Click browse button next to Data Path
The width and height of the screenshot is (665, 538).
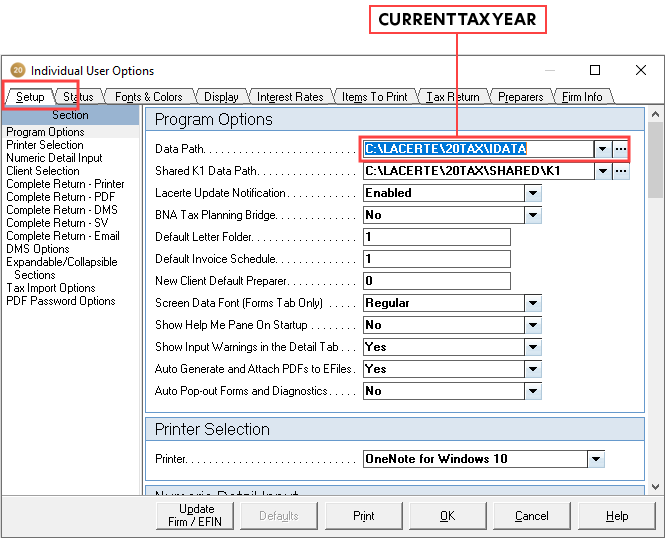[621, 149]
